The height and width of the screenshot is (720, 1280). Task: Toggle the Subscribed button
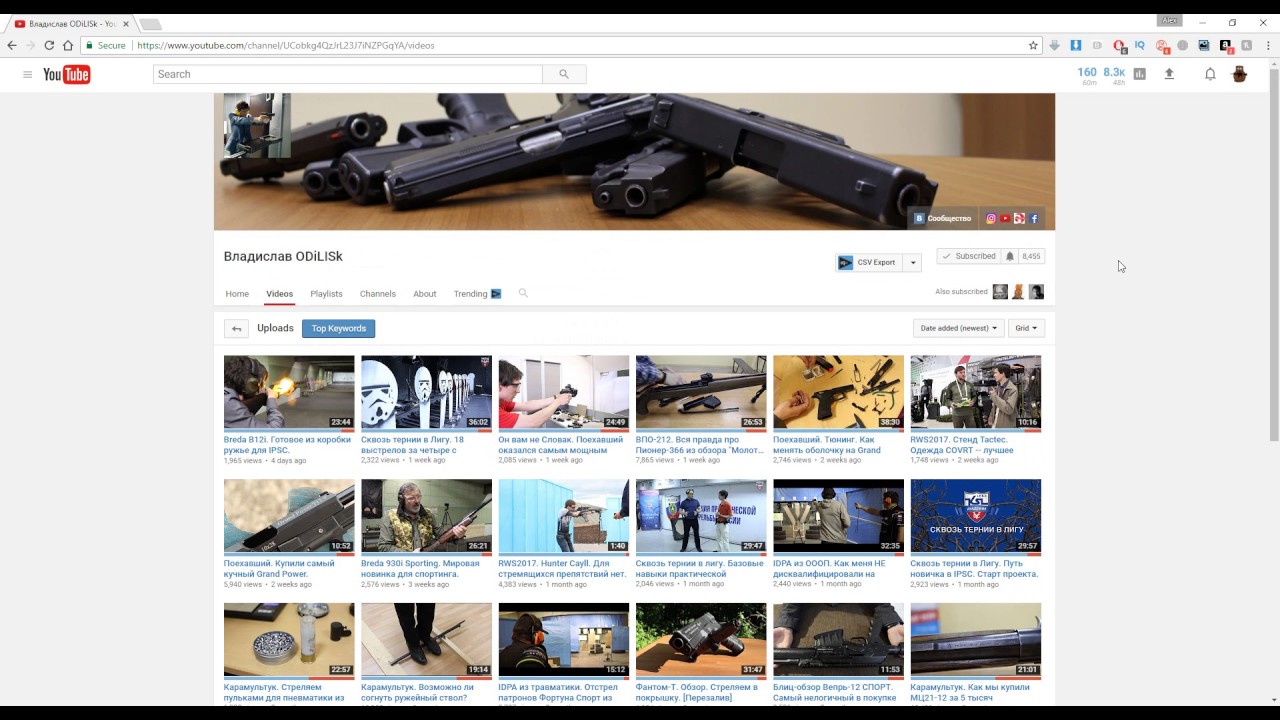969,256
